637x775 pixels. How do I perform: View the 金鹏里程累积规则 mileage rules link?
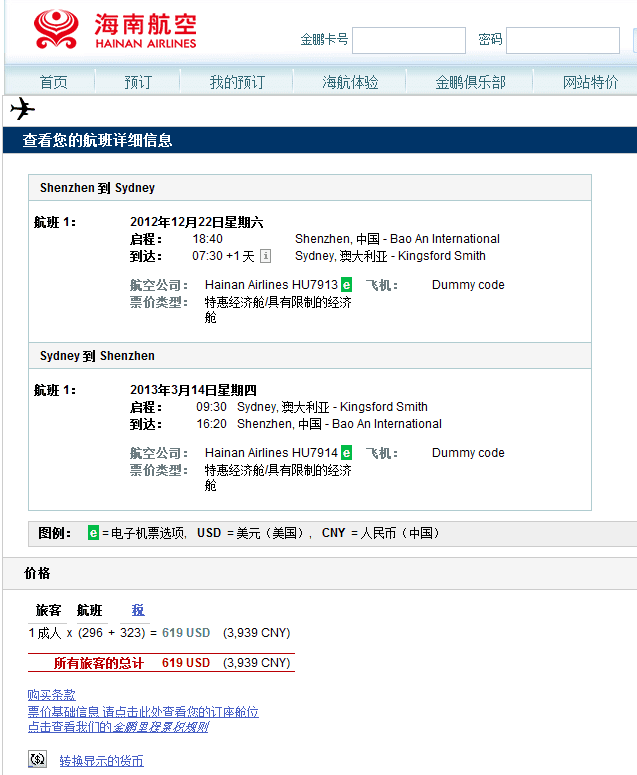[160, 727]
